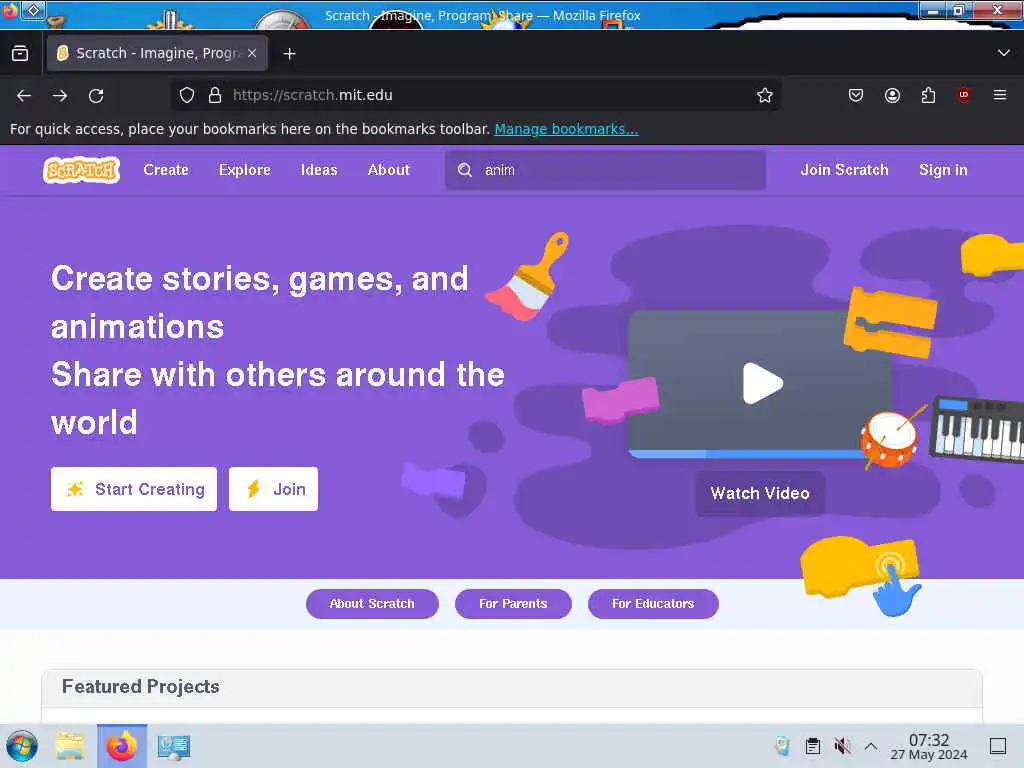1024x768 pixels.
Task: Close the Scratch tab
Action: [x=252, y=53]
